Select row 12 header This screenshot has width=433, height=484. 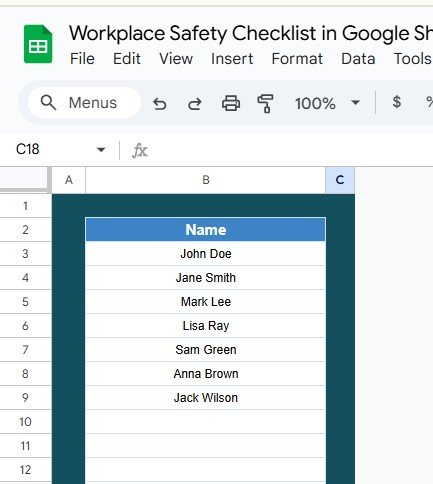pyautogui.click(x=25, y=470)
